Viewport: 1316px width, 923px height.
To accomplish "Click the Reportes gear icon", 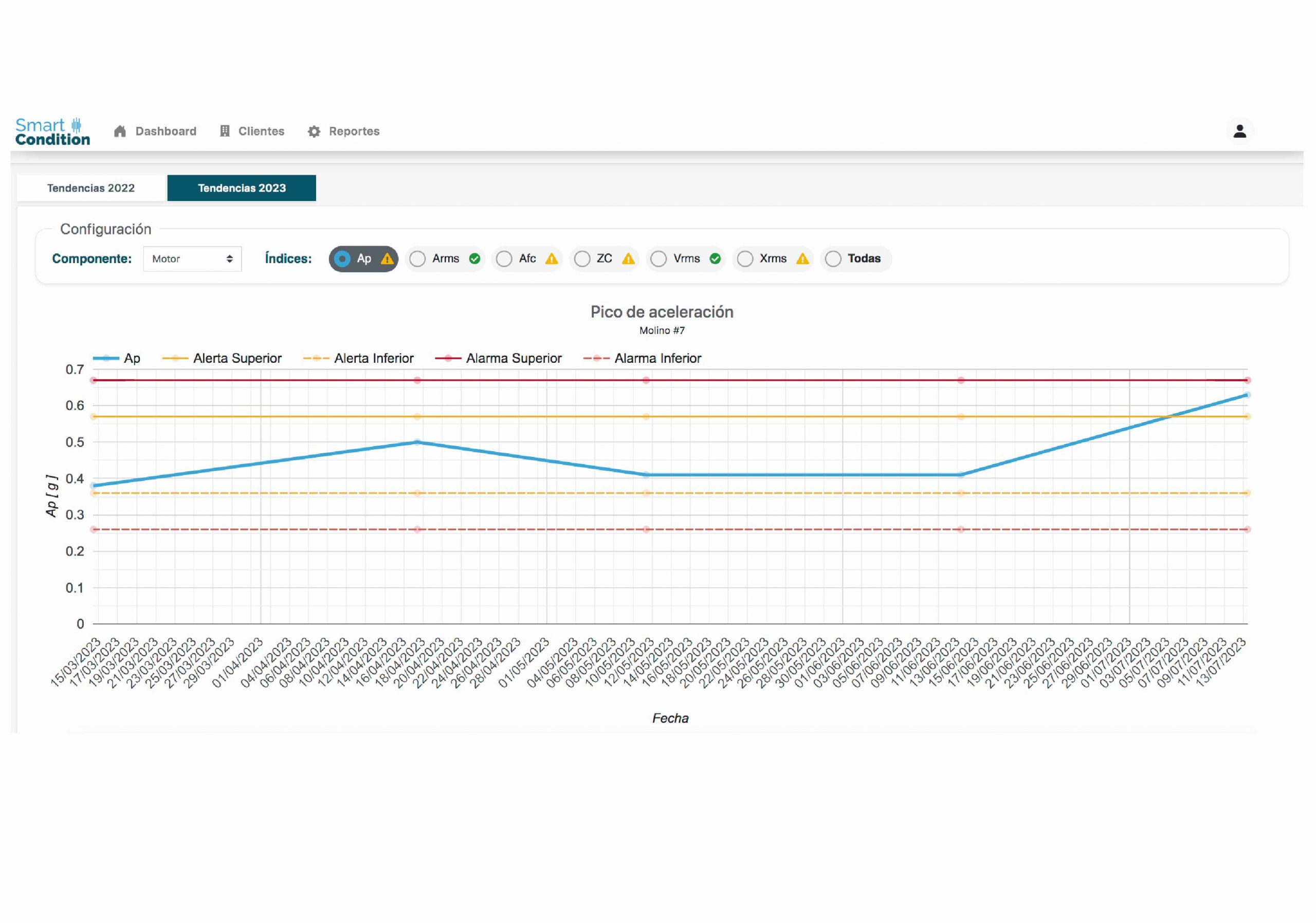I will pos(314,132).
